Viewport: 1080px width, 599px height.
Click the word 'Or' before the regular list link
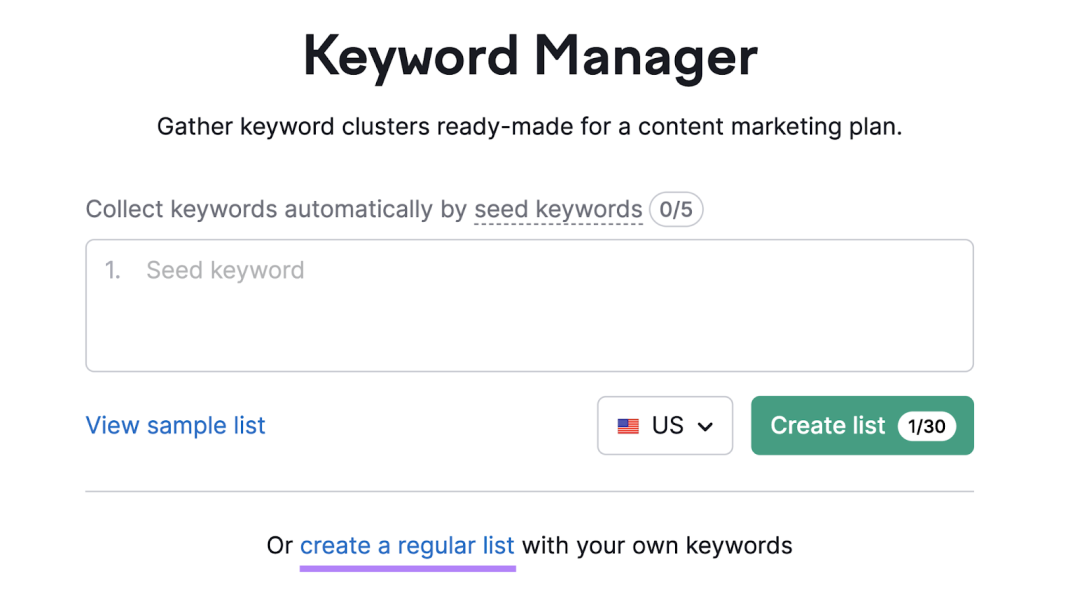point(280,545)
